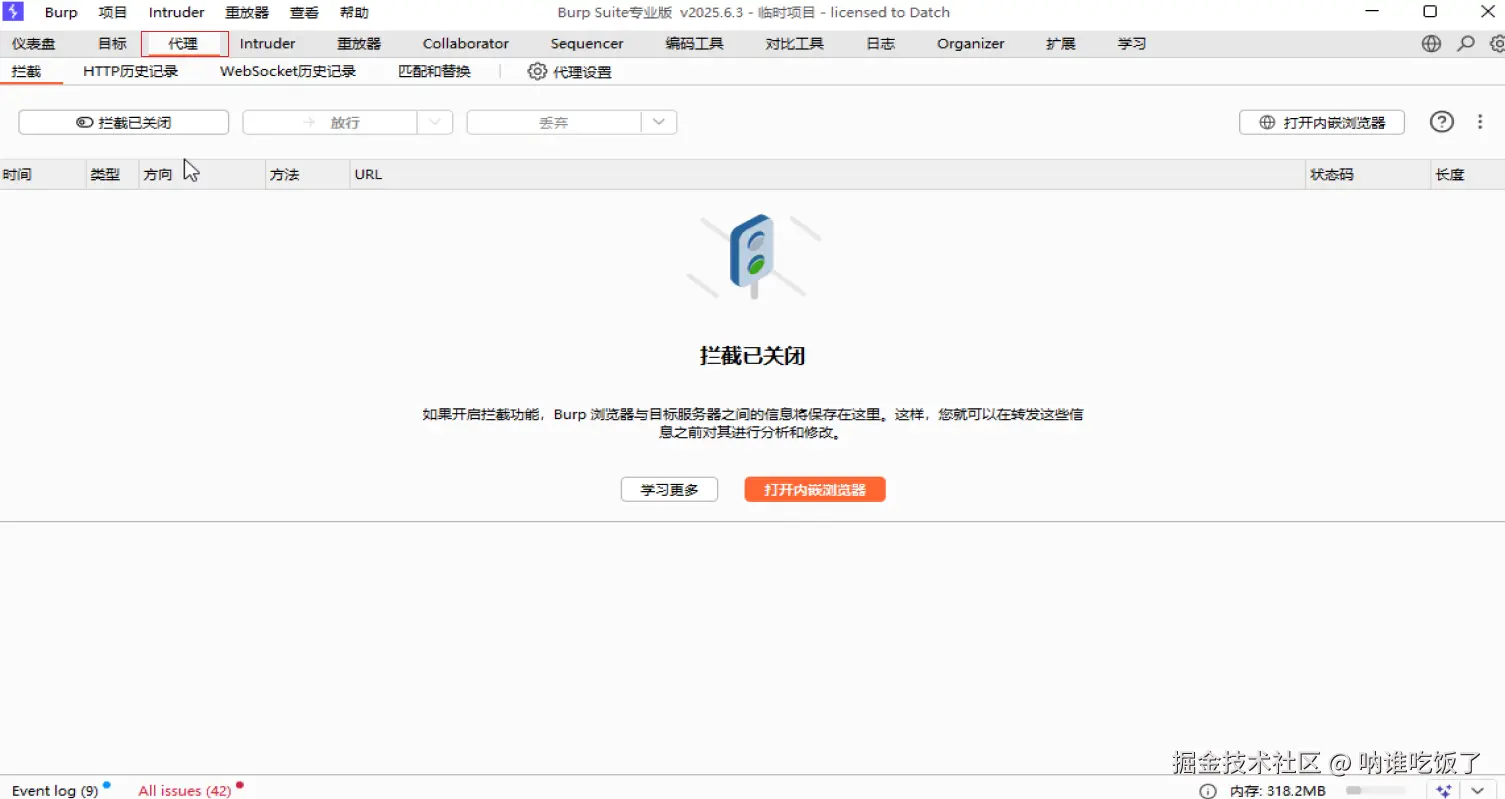Switch to the 重放器 tool tab

(x=359, y=44)
